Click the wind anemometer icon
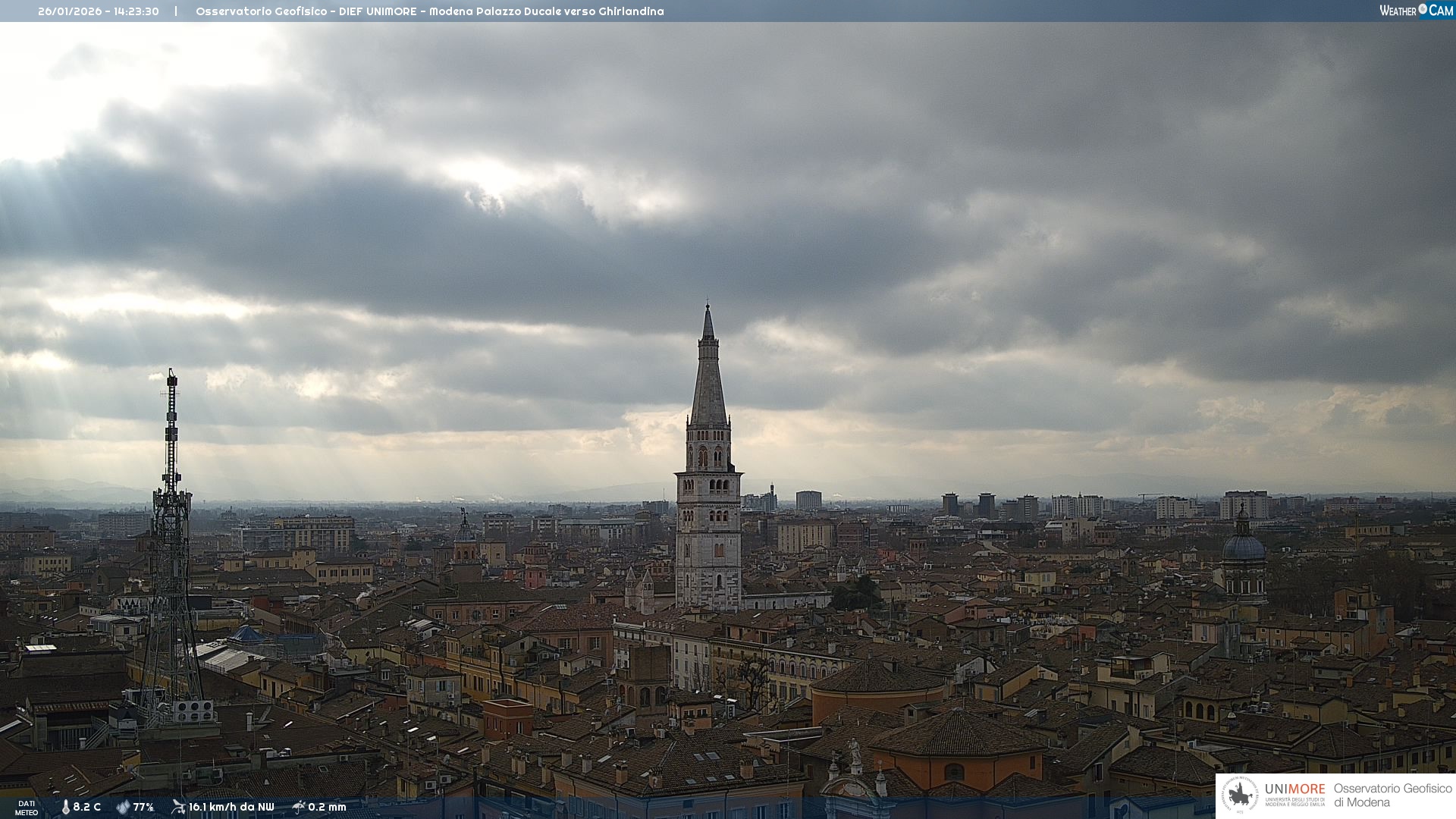 click(178, 807)
